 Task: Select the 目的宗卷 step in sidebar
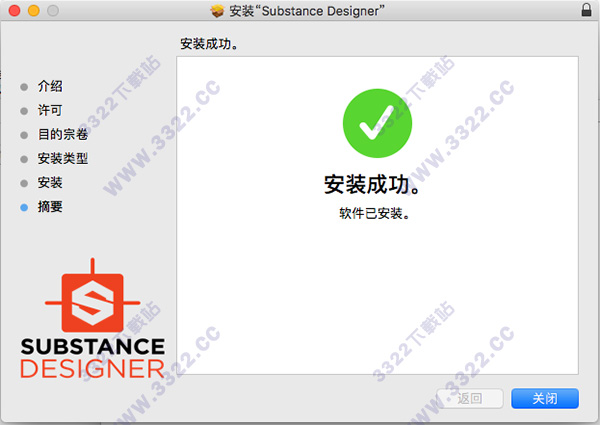coord(63,134)
